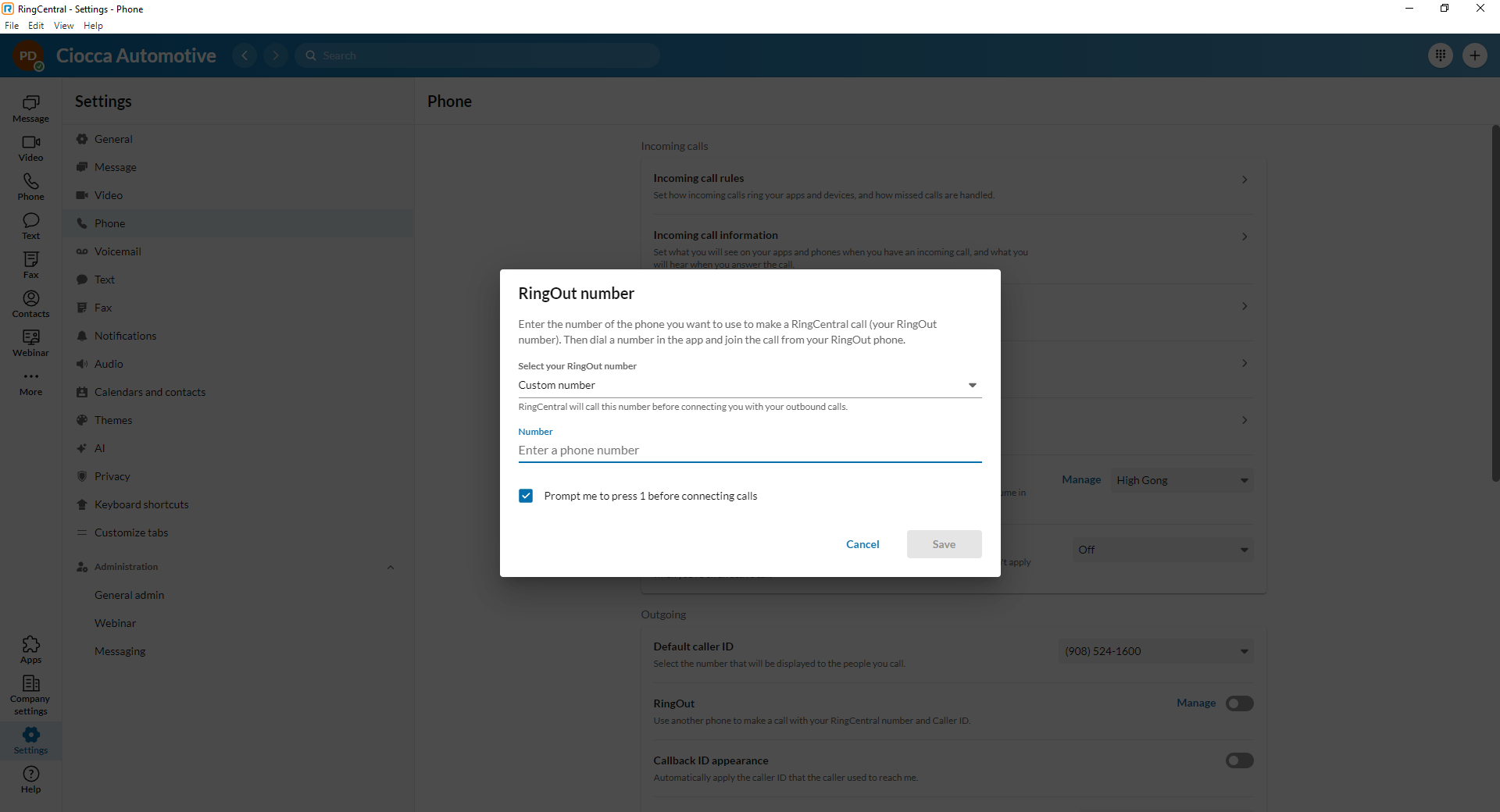Toggle the RingOut switch
The width and height of the screenshot is (1500, 812).
[1239, 703]
